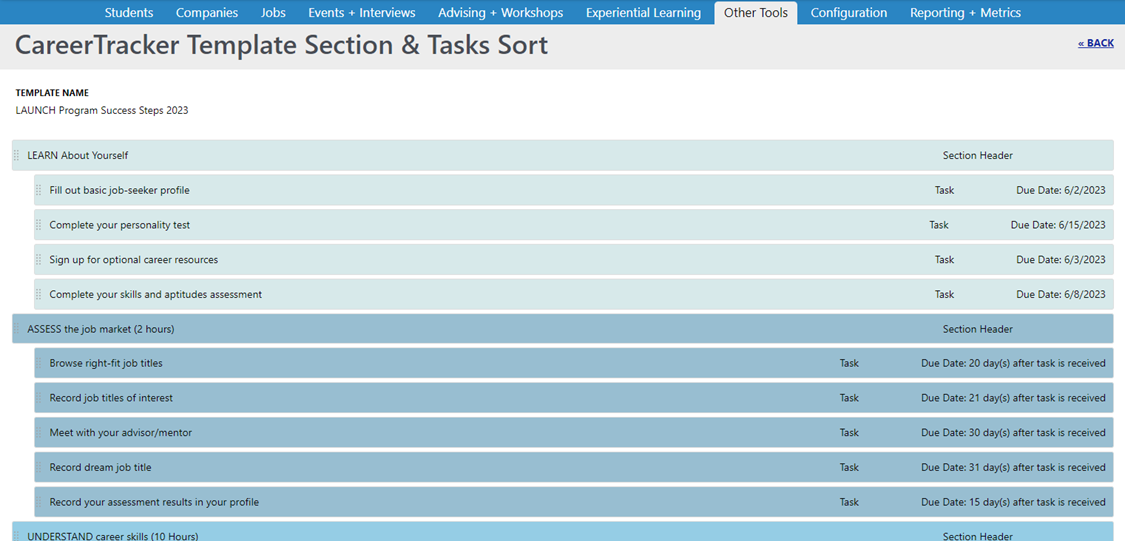Screen dimensions: 1125x541
Task: Switch to Reporting + Metrics tab
Action: [x=965, y=12]
